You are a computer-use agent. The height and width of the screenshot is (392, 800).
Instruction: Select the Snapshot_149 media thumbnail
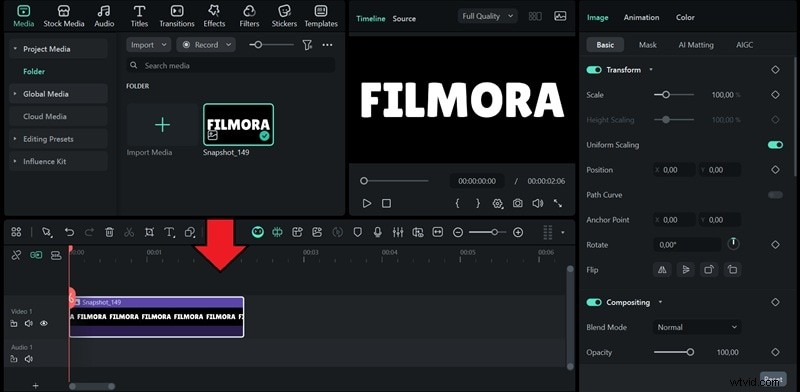238,125
